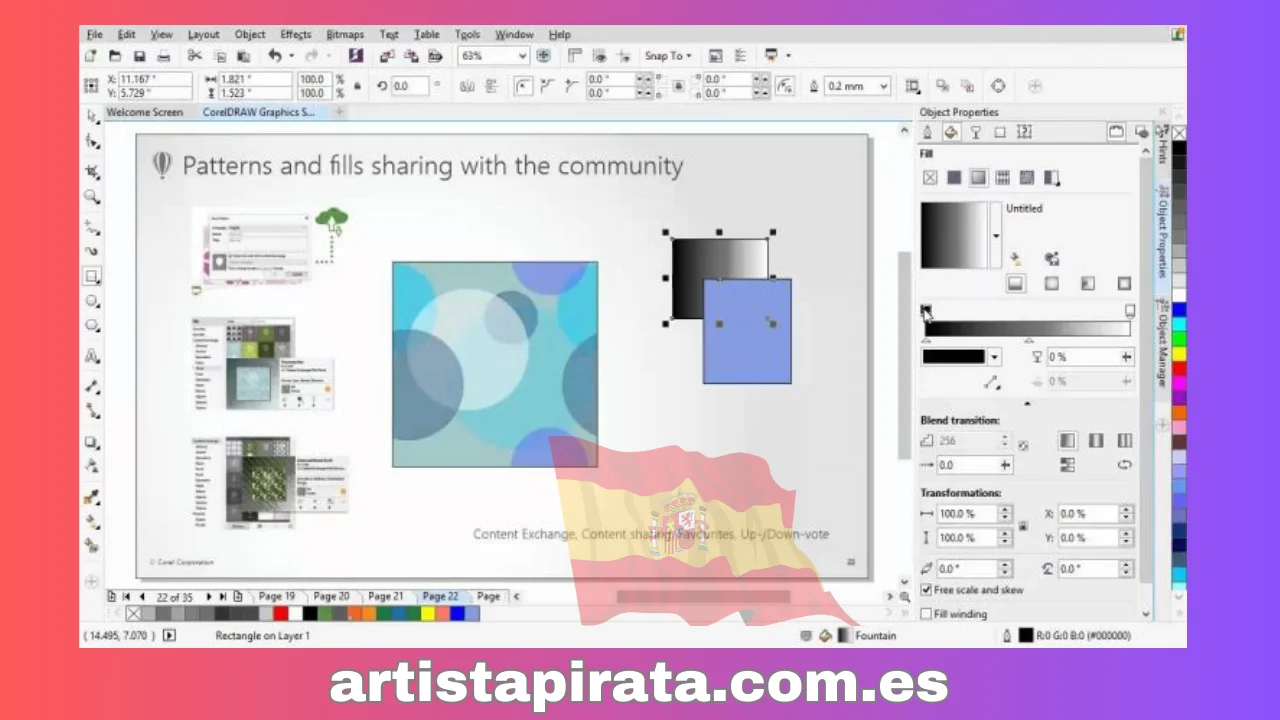Go to the first page arrow

point(125,596)
